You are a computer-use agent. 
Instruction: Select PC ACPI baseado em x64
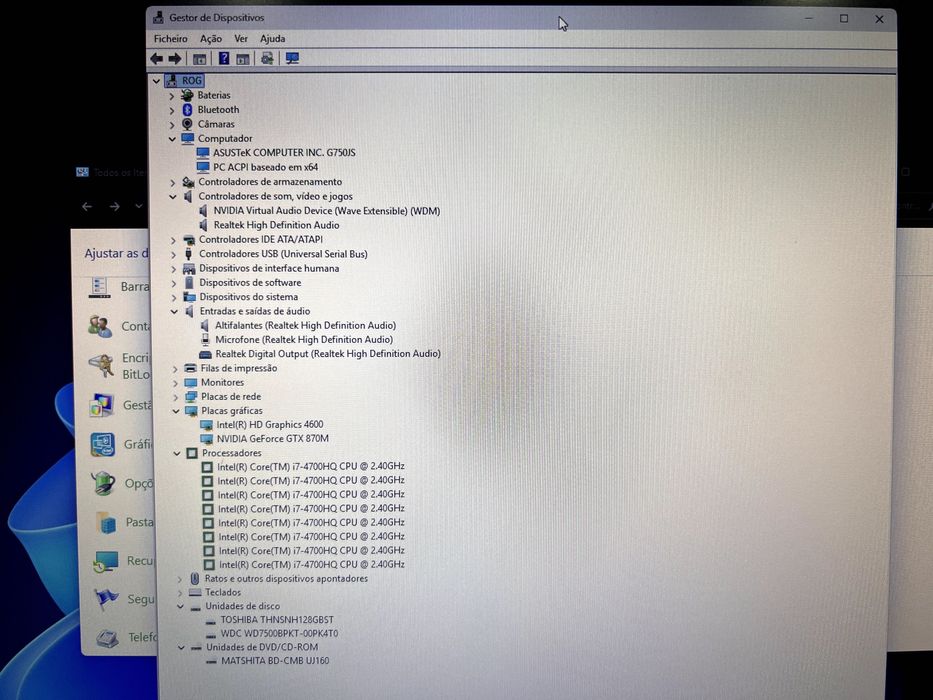click(x=265, y=167)
